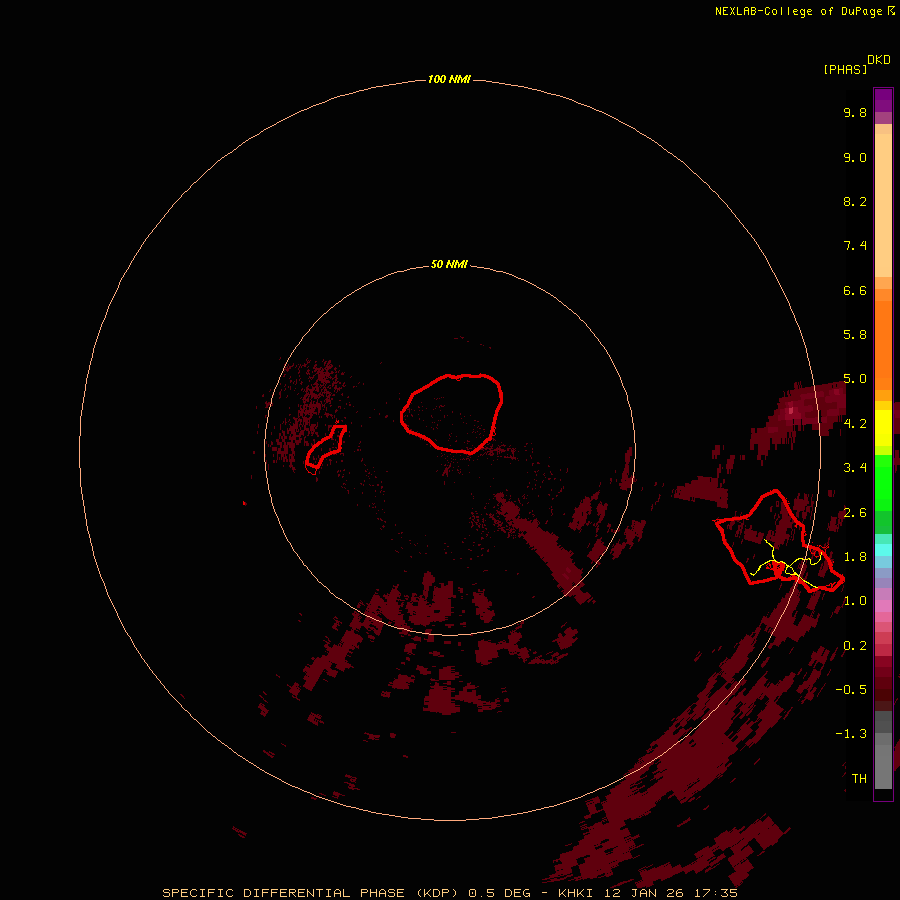Click the [PHAS] label near the legend
The width and height of the screenshot is (900, 900).
pyautogui.click(x=845, y=69)
